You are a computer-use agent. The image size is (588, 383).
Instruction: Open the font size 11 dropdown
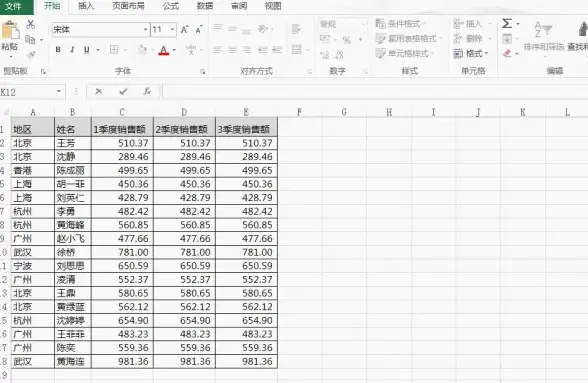click(172, 29)
